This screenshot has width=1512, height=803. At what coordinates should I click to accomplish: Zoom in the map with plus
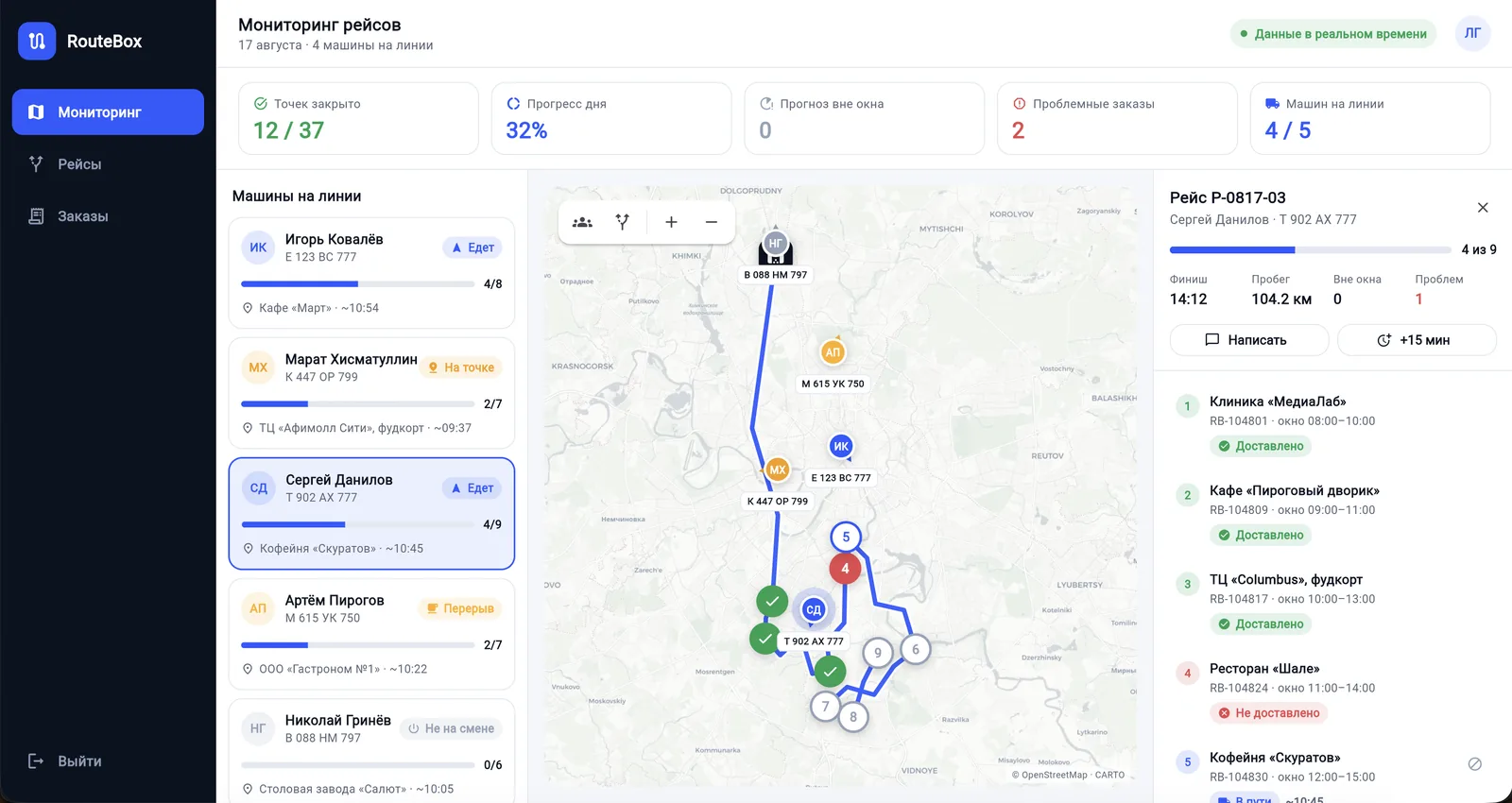[671, 222]
